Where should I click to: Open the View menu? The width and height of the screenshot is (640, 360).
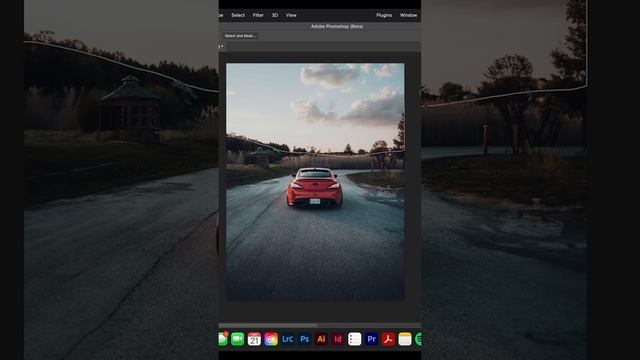[291, 15]
